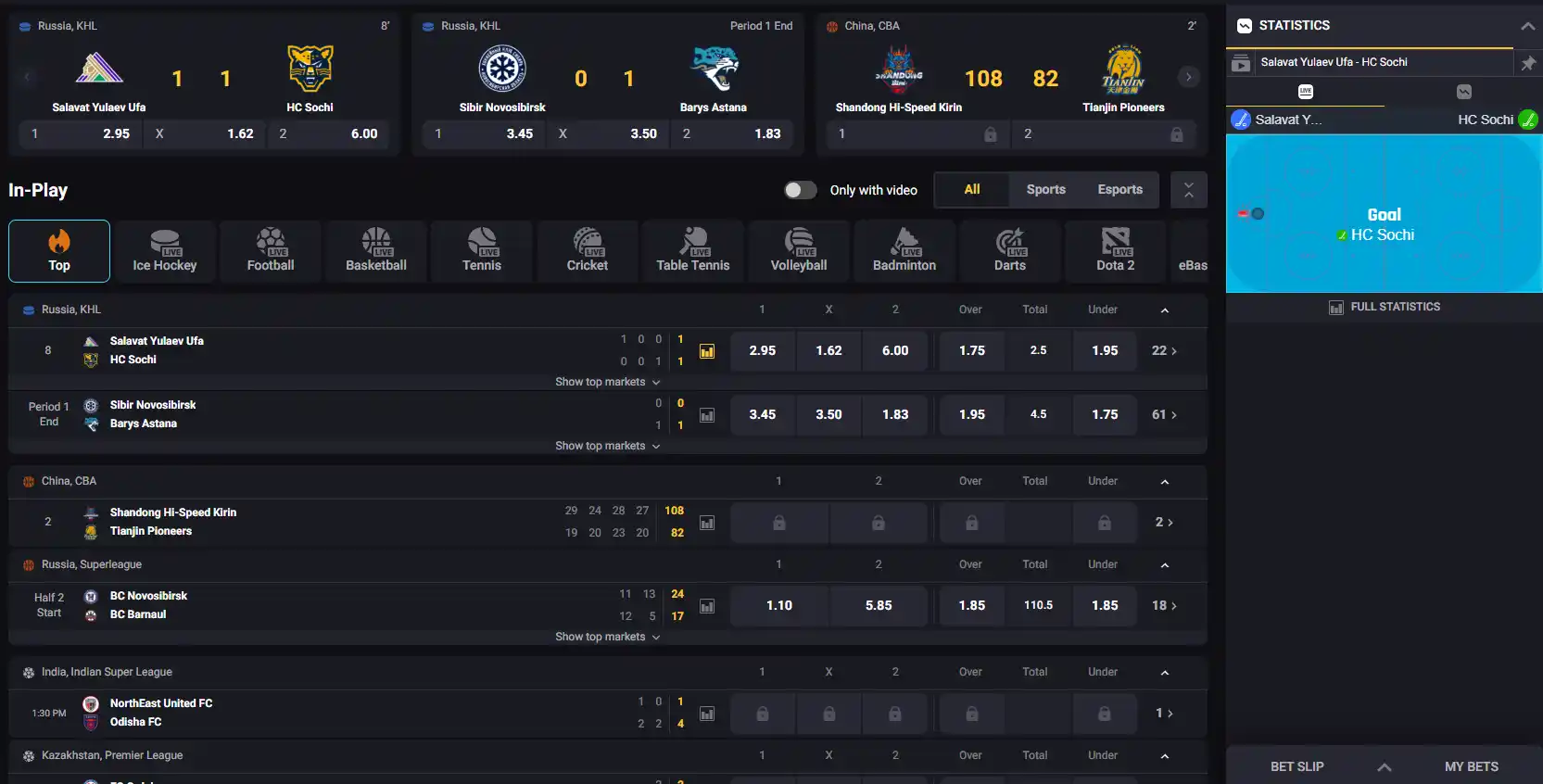Open statistics icon for NorthEast United FC row
Viewport: 1543px width, 784px height.
click(x=707, y=714)
